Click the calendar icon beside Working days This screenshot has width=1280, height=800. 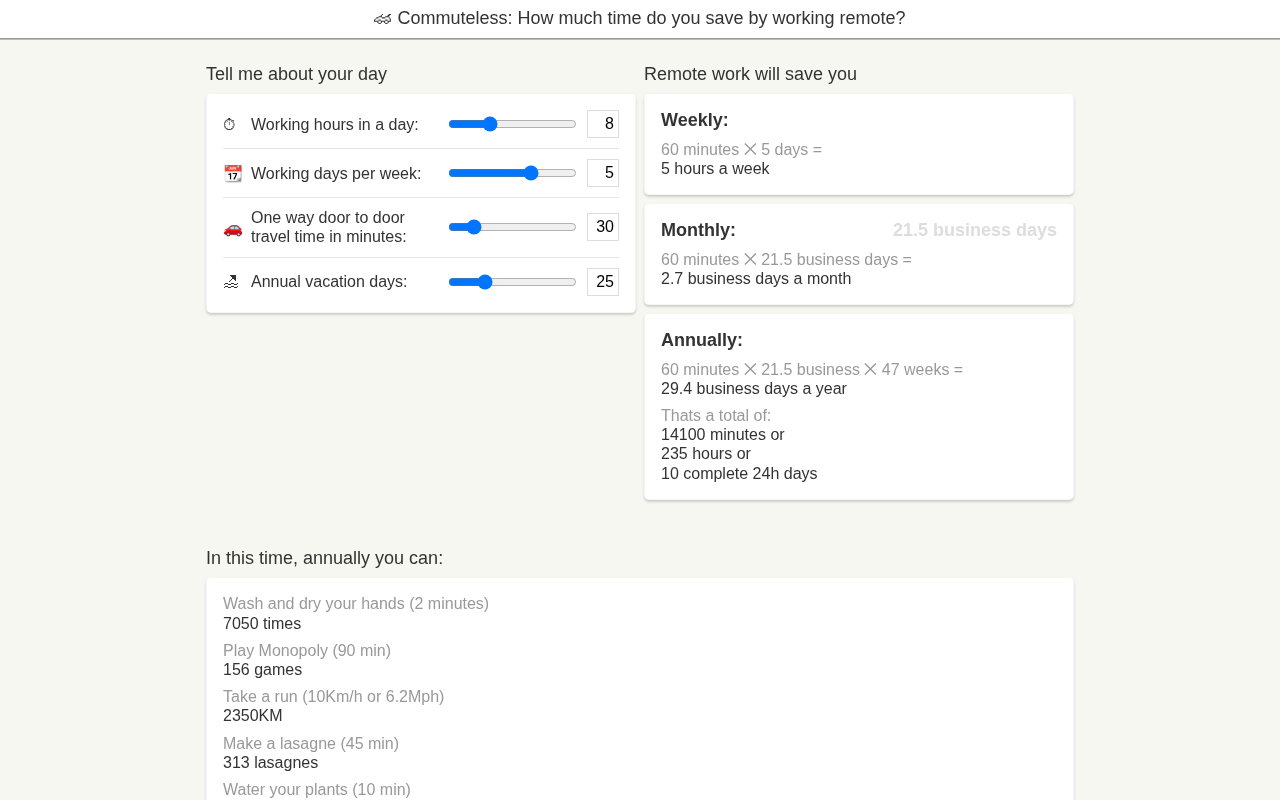[x=233, y=174]
